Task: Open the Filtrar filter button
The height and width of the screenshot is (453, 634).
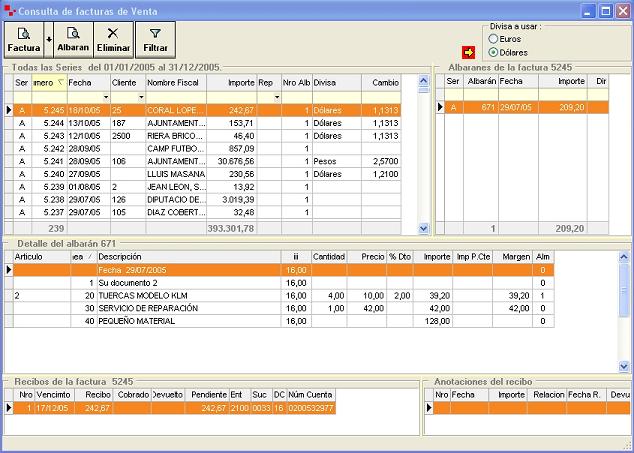Action: click(155, 40)
